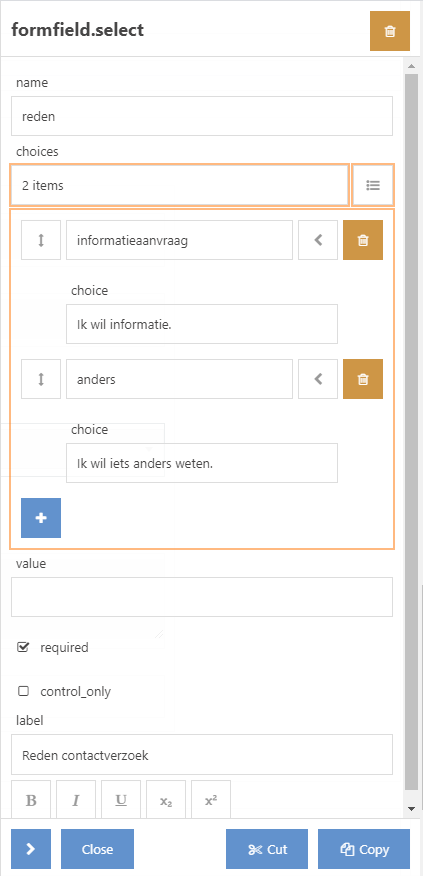Enable the control_only checkbox
423x876 pixels.
[23, 691]
